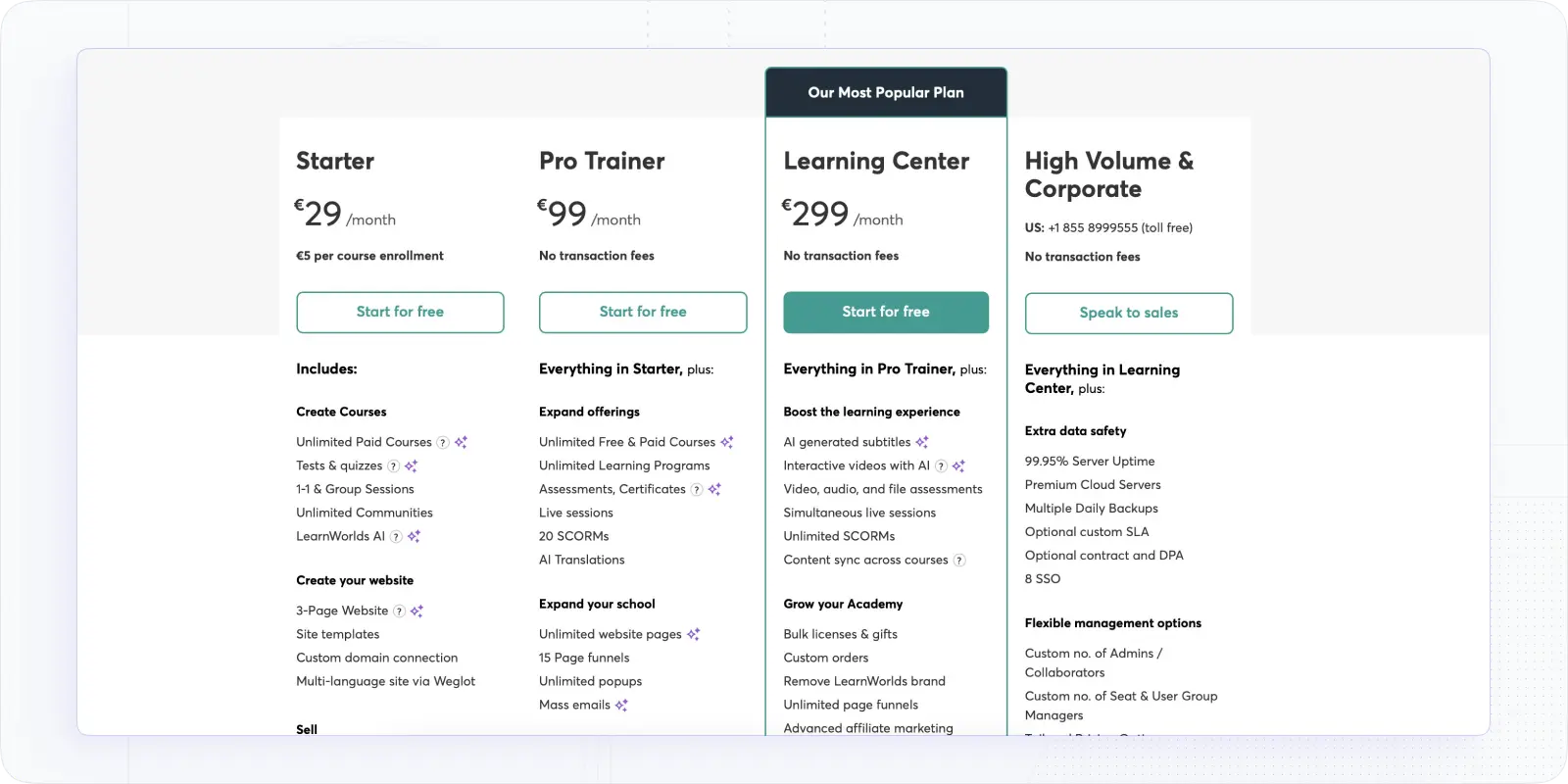
Task: Click question mark next to Interactive videos with AI
Action: click(941, 466)
